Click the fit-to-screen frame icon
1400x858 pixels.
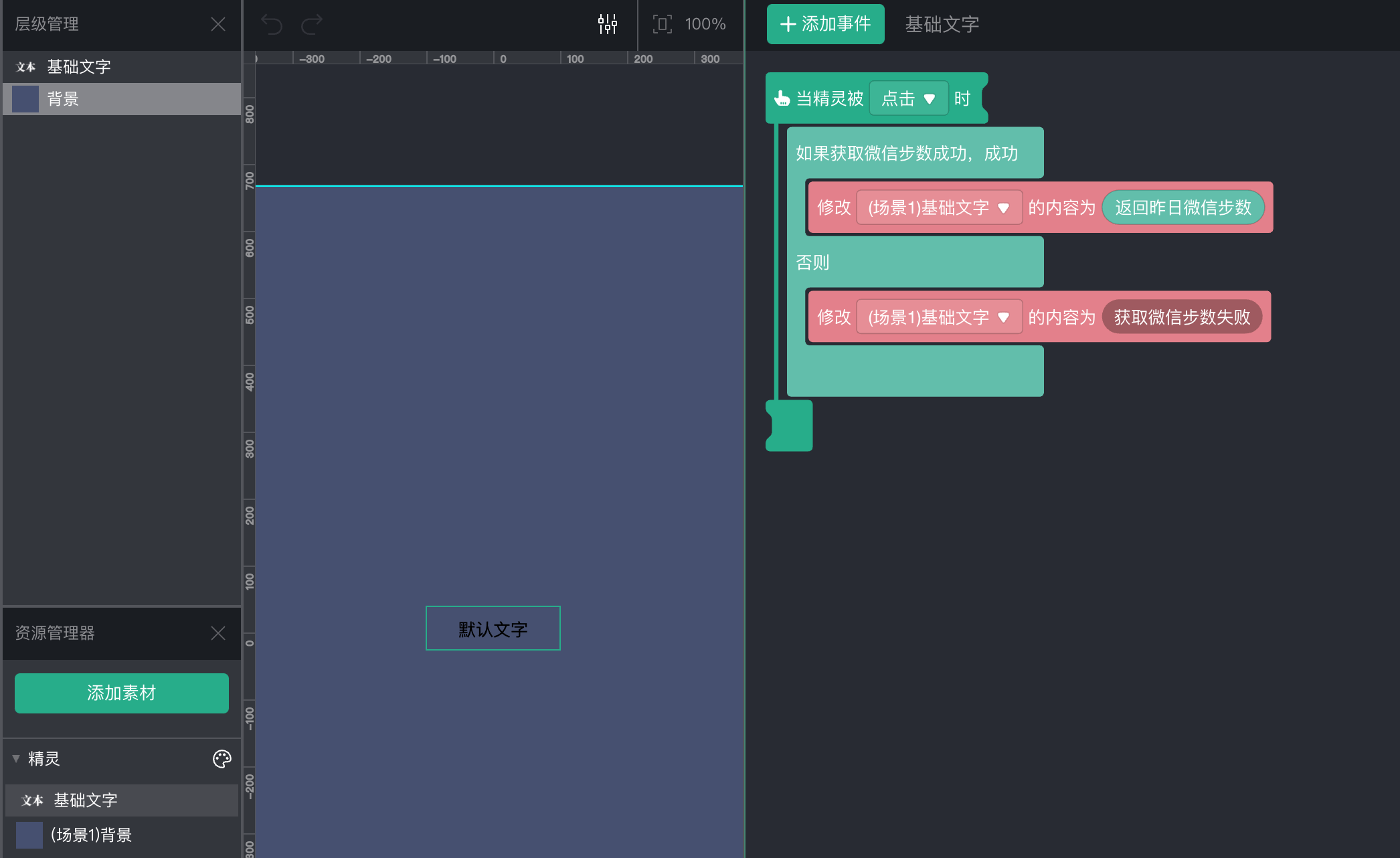point(662,24)
